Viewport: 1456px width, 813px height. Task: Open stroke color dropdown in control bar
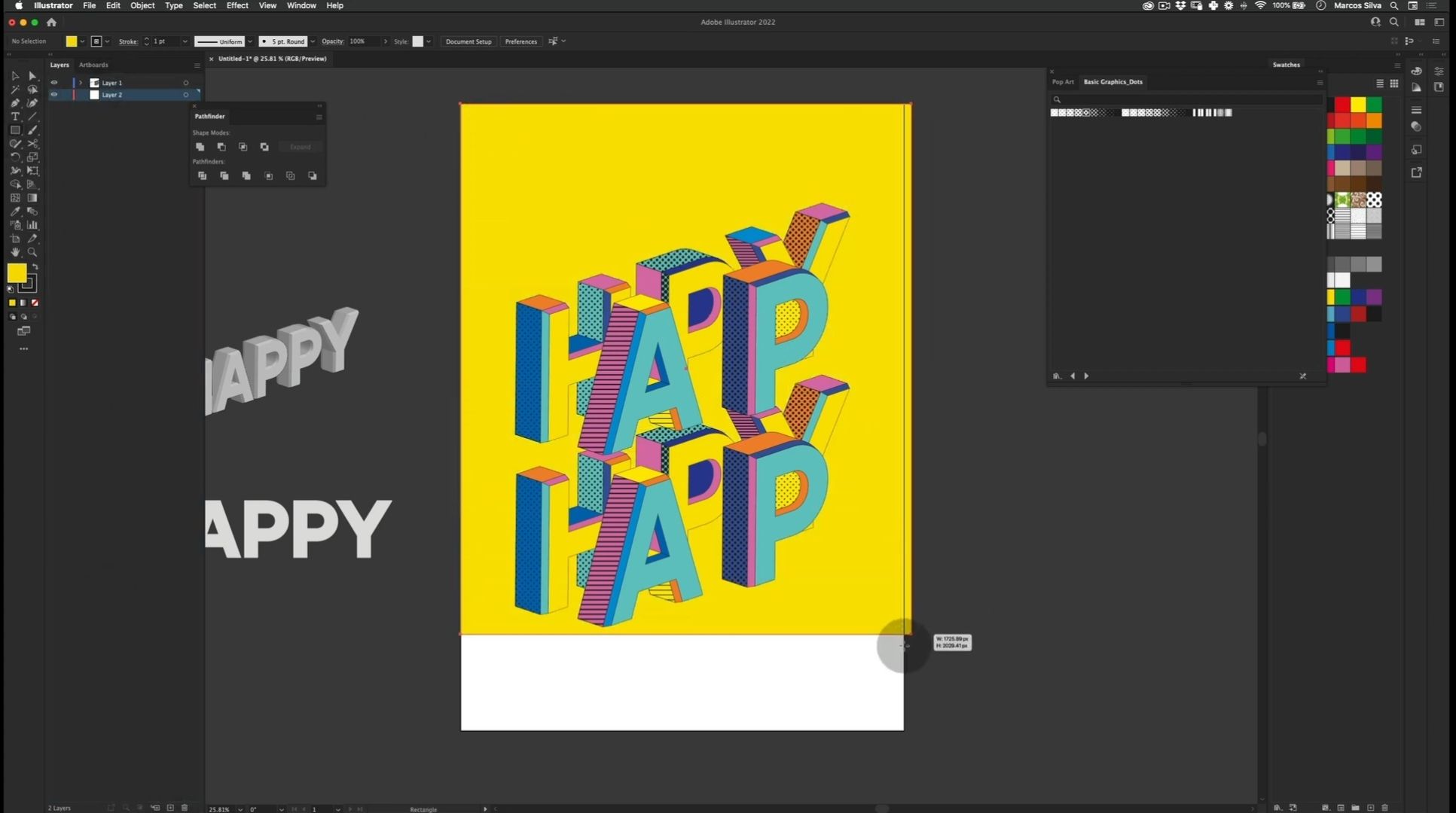(x=107, y=41)
